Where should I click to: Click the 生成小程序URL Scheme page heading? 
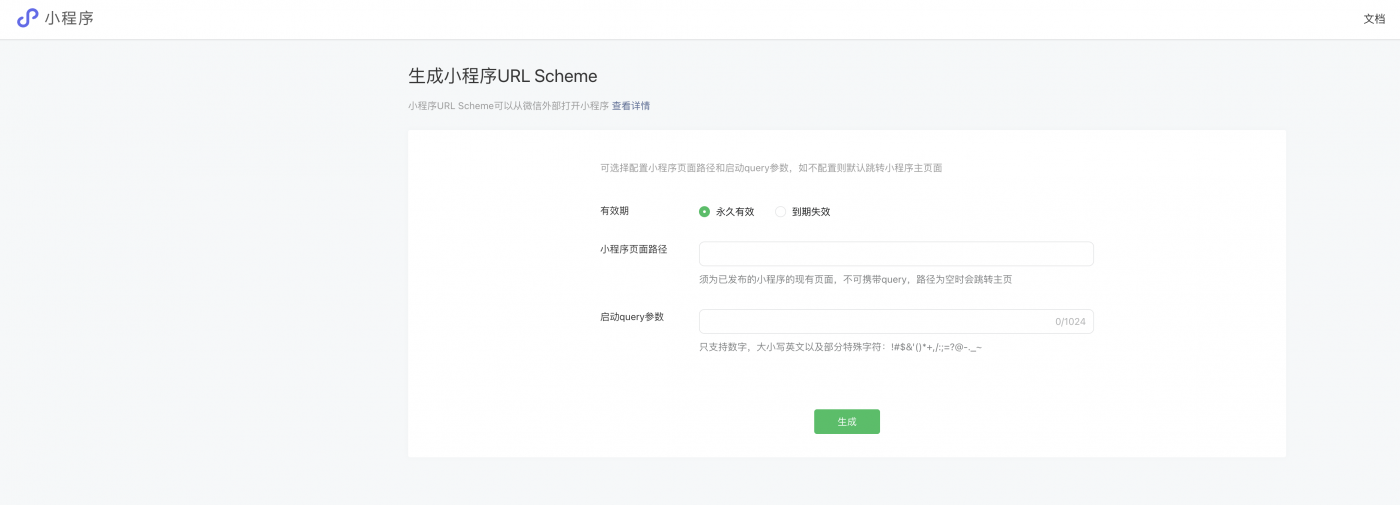[x=502, y=76]
